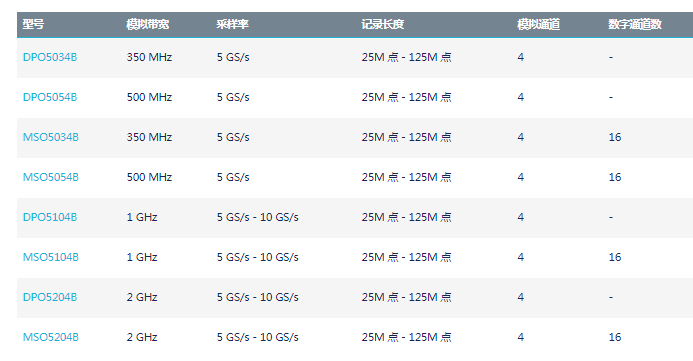The height and width of the screenshot is (361, 693).
Task: Open the MSO5034B model link
Action: (51, 137)
